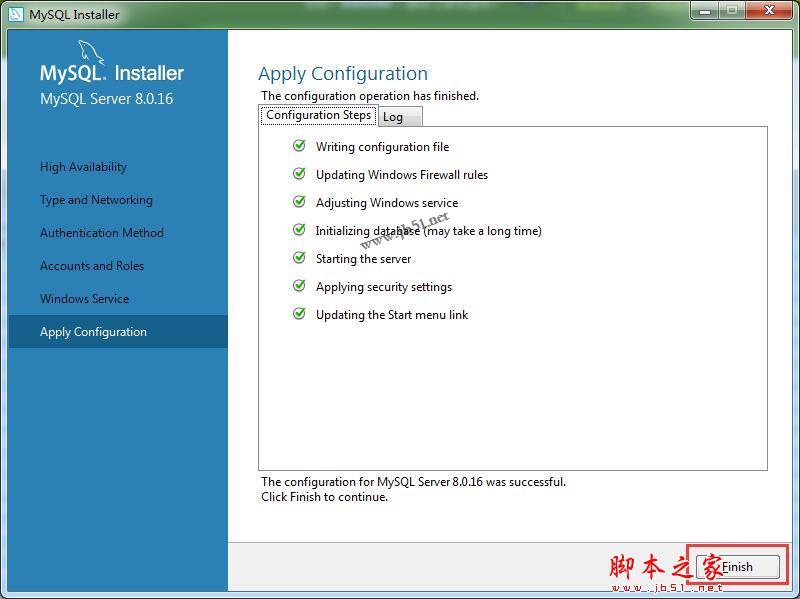Screen dimensions: 800x599
Task: Click the checkmark beside Starting the server
Action: point(299,258)
